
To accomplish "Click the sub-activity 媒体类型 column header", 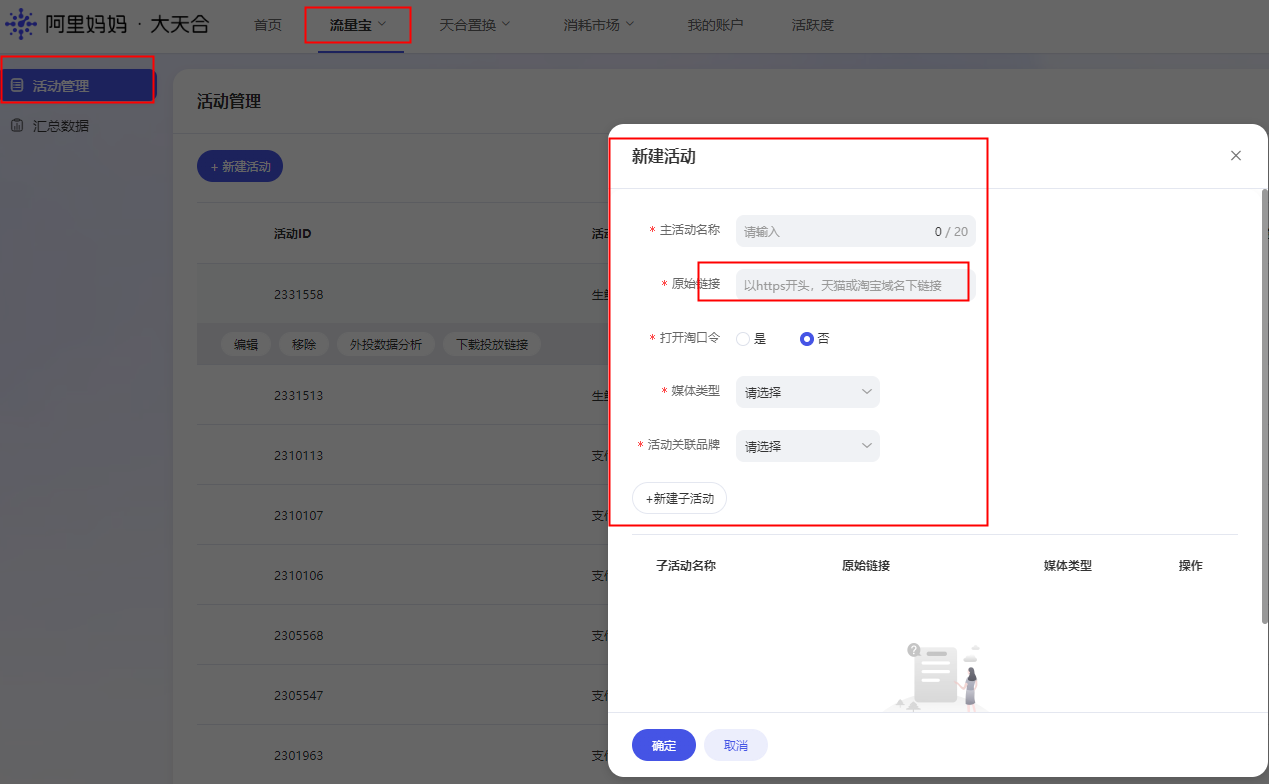I will point(1067,565).
